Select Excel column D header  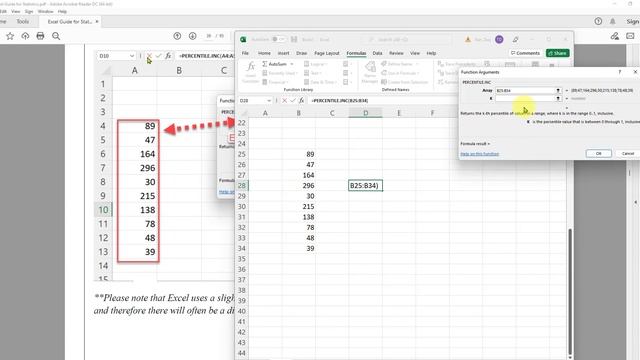click(365, 113)
